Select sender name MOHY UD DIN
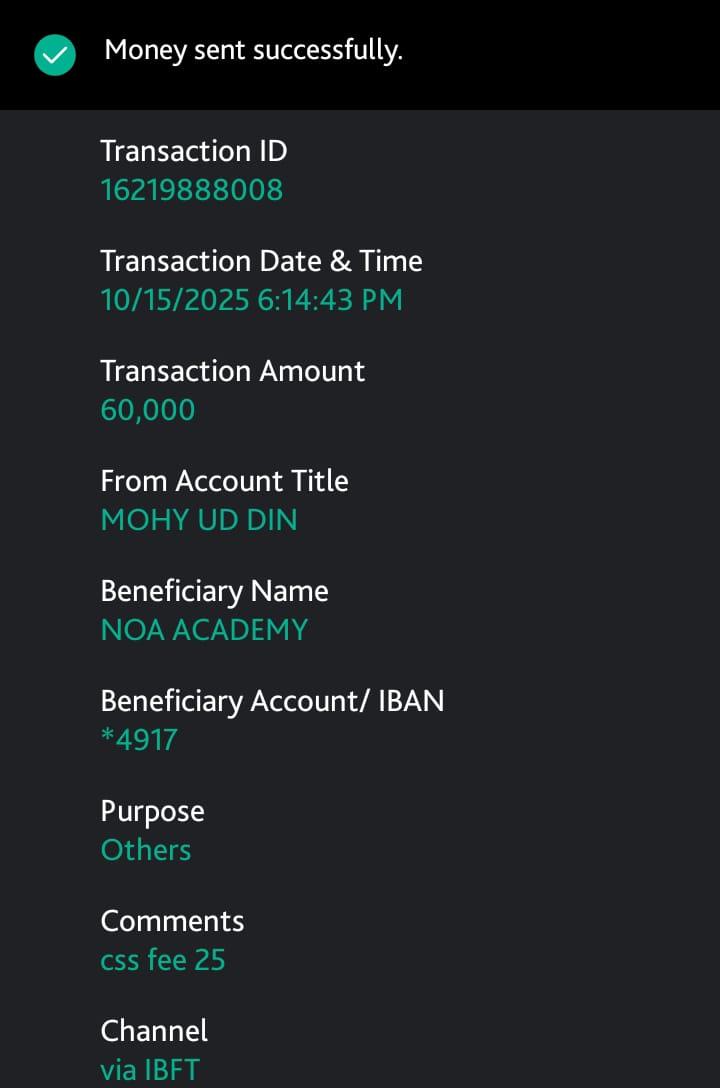The width and height of the screenshot is (720, 1088). (199, 520)
